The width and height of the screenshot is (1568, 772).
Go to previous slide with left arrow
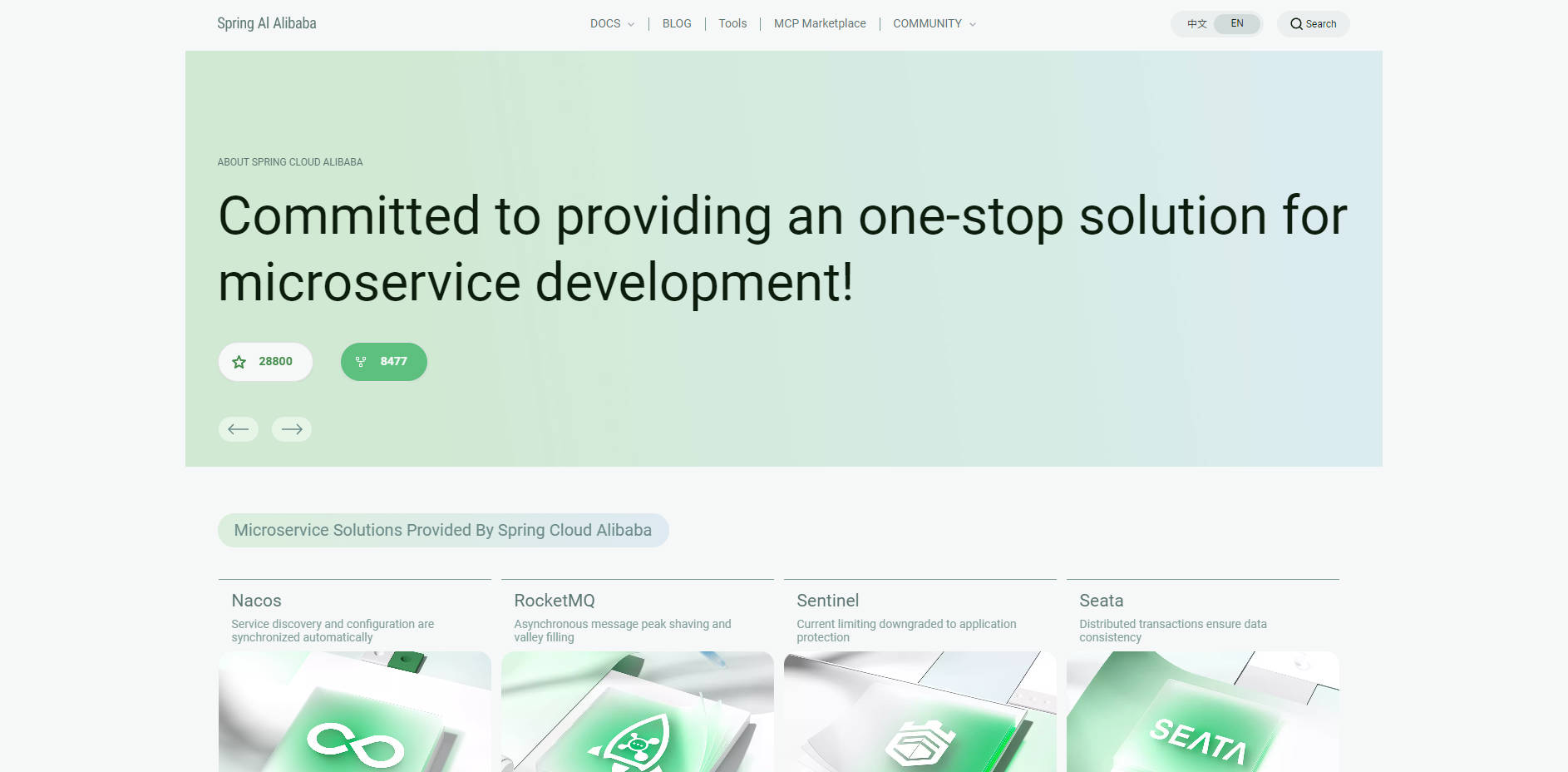[x=239, y=429]
